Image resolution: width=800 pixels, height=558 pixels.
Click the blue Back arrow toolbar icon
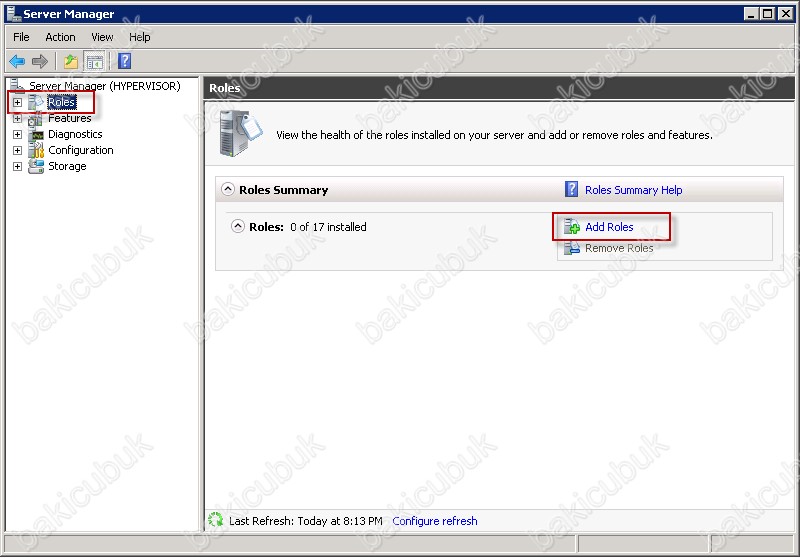[x=17, y=62]
